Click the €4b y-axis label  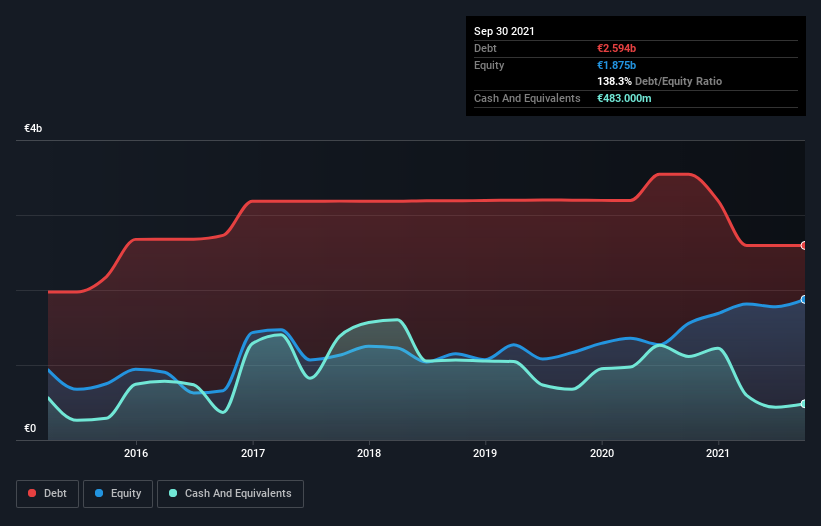tap(33, 128)
